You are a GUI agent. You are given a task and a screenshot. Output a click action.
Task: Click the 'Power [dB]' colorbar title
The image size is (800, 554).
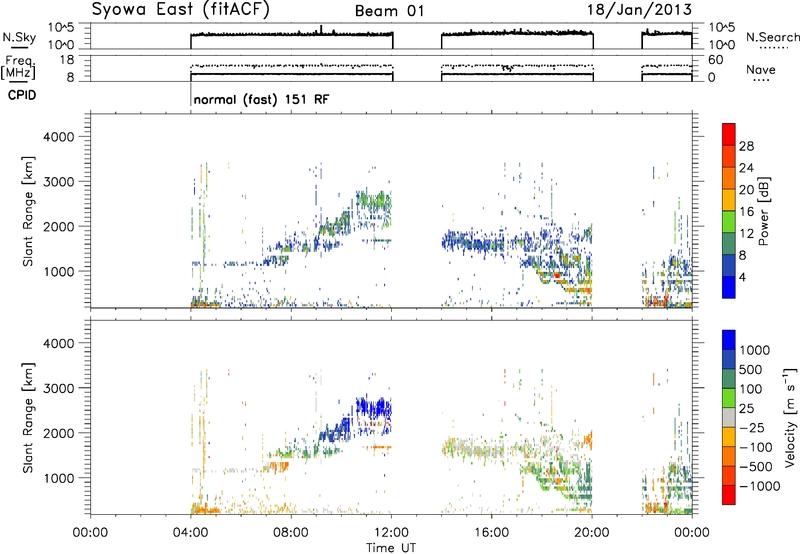763,211
